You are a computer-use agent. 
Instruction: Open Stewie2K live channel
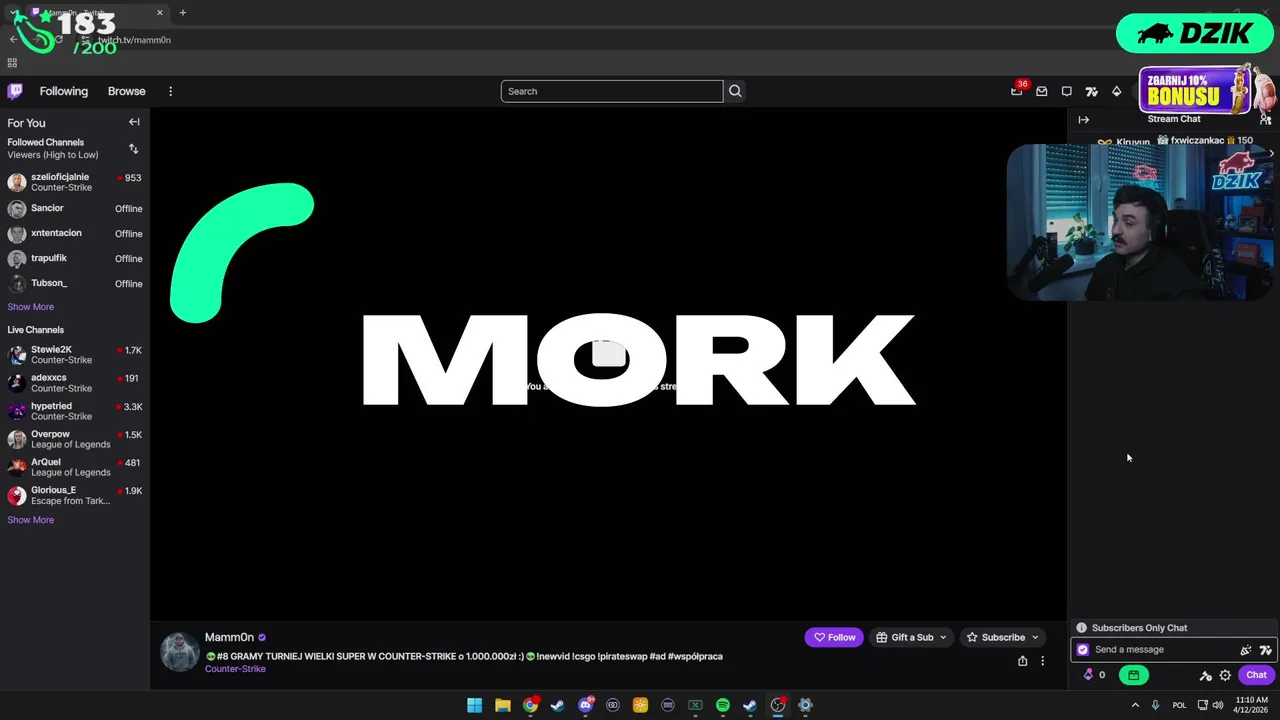point(75,355)
